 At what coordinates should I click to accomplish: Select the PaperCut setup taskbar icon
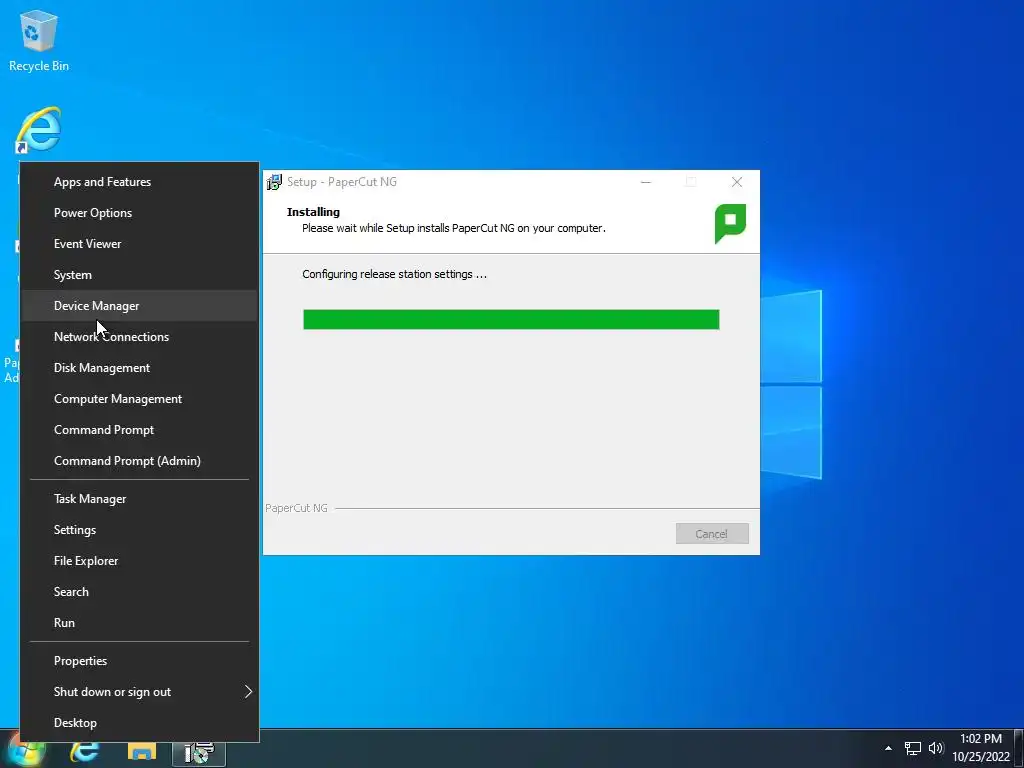click(199, 752)
